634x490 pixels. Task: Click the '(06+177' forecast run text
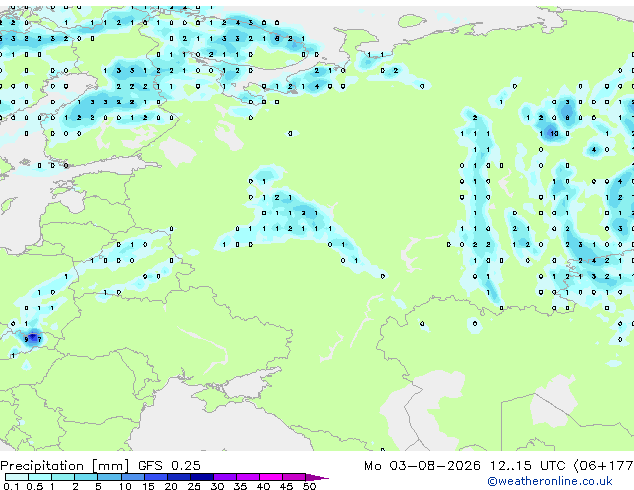[x=603, y=466]
